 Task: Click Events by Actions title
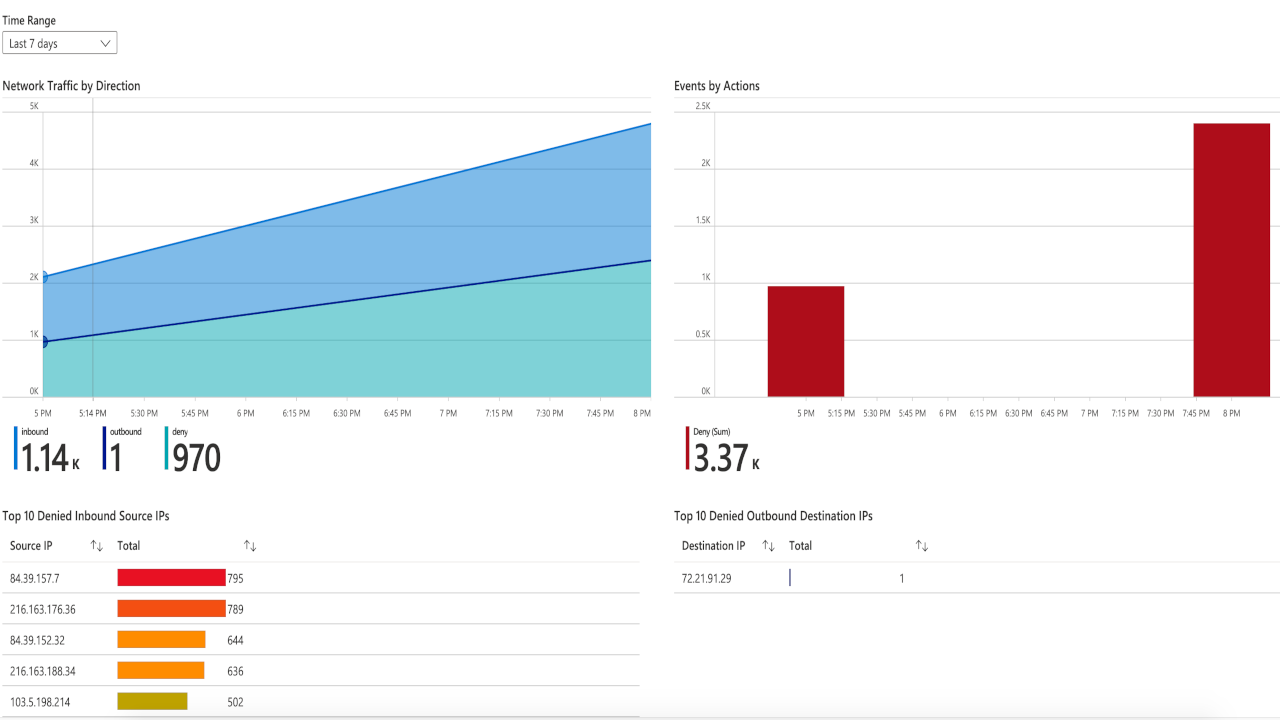point(717,86)
